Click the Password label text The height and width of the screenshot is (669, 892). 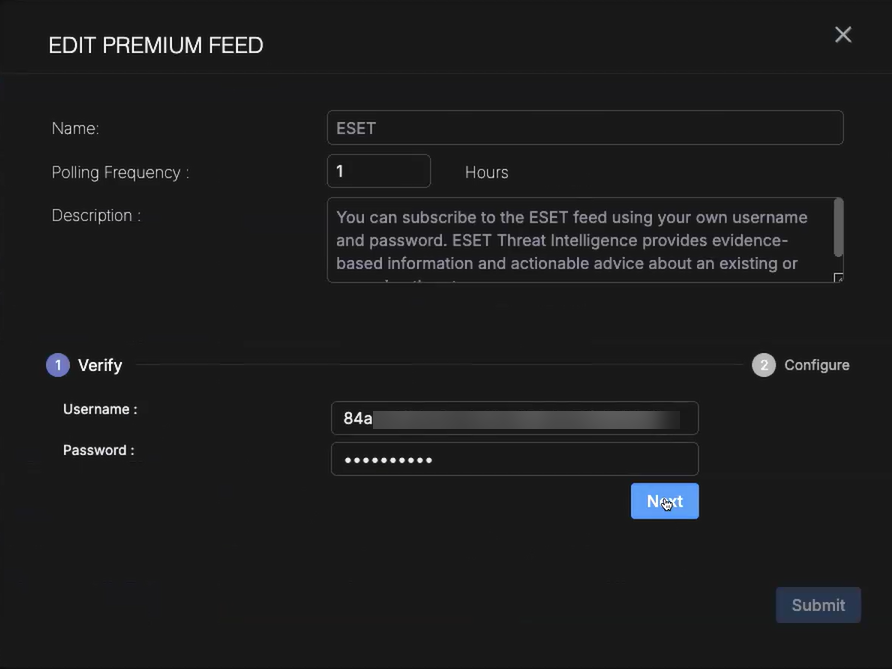(98, 450)
